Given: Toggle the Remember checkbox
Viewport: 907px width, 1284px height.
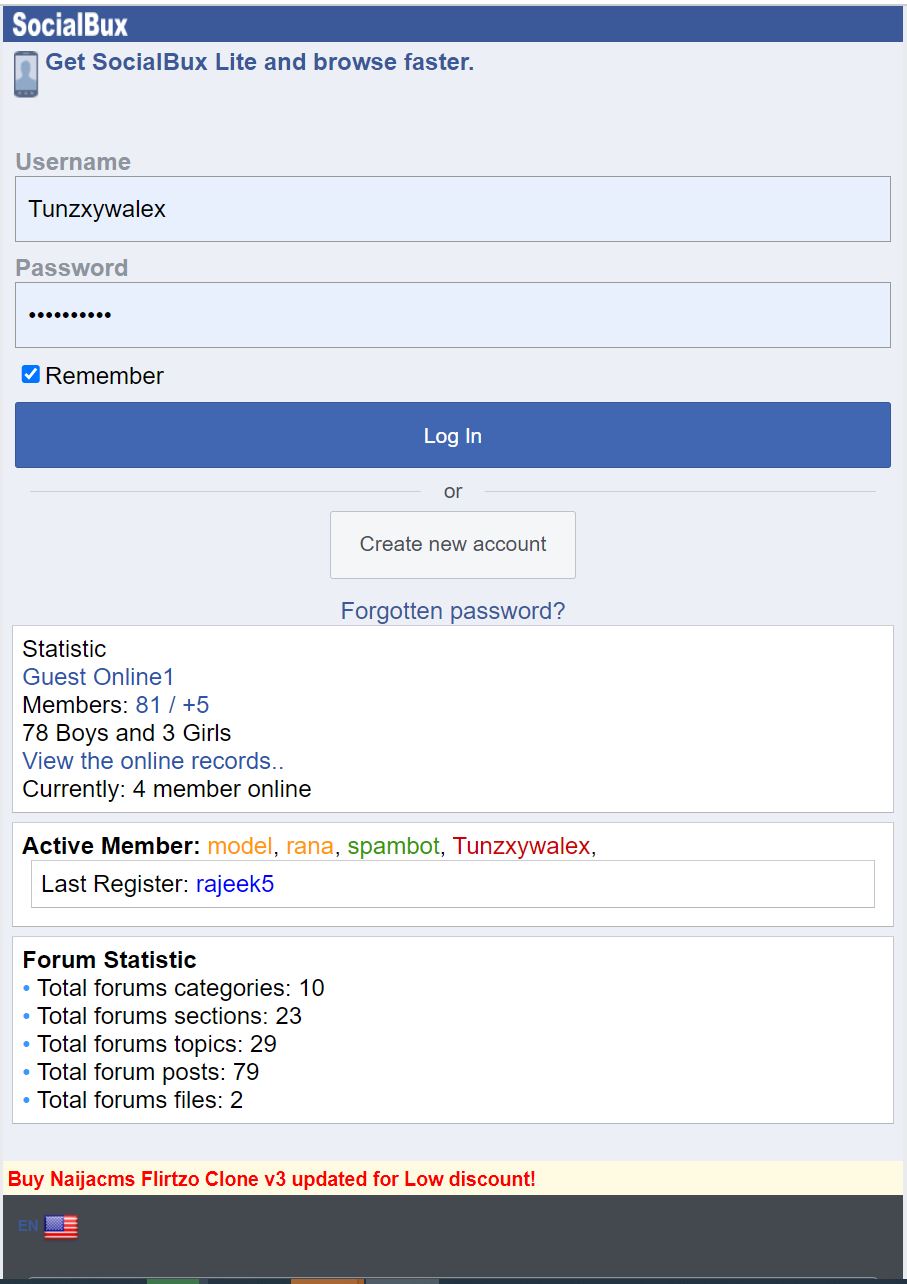Looking at the screenshot, I should pyautogui.click(x=31, y=375).
